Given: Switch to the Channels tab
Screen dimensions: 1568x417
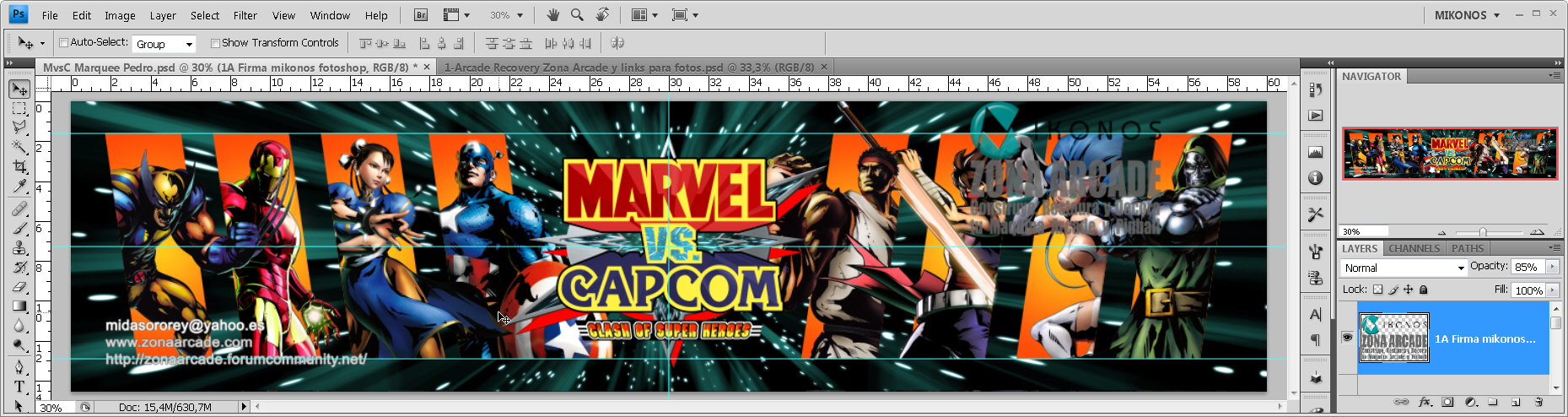Looking at the screenshot, I should (1414, 248).
